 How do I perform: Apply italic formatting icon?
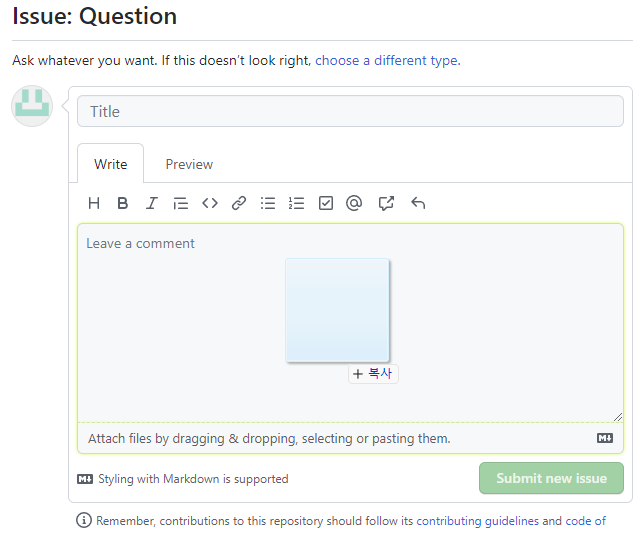click(x=152, y=203)
